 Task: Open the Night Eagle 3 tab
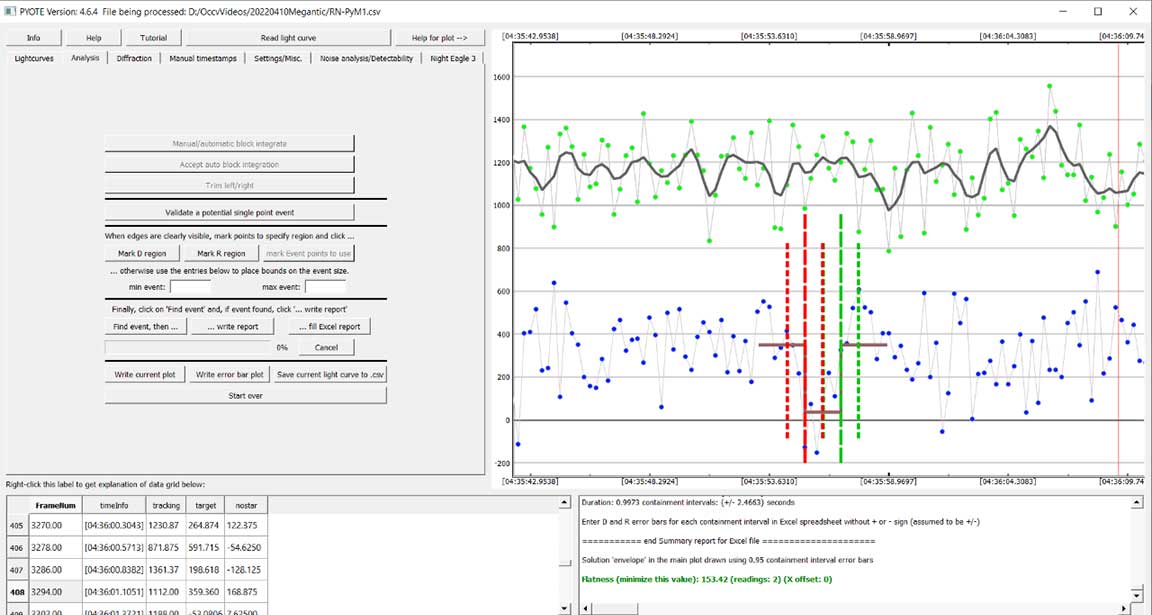[x=453, y=59]
